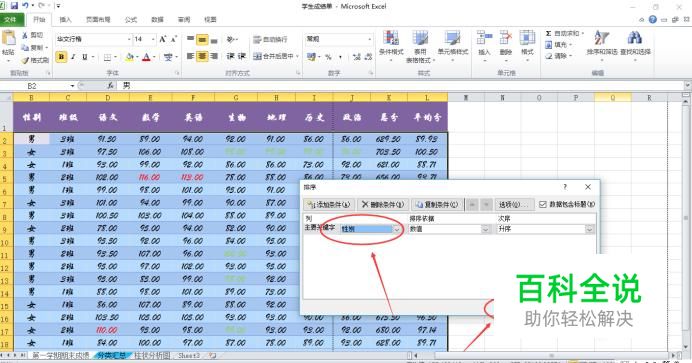Toggle Underline formatting button
This screenshot has height=363, width=692.
pyautogui.click(x=85, y=57)
